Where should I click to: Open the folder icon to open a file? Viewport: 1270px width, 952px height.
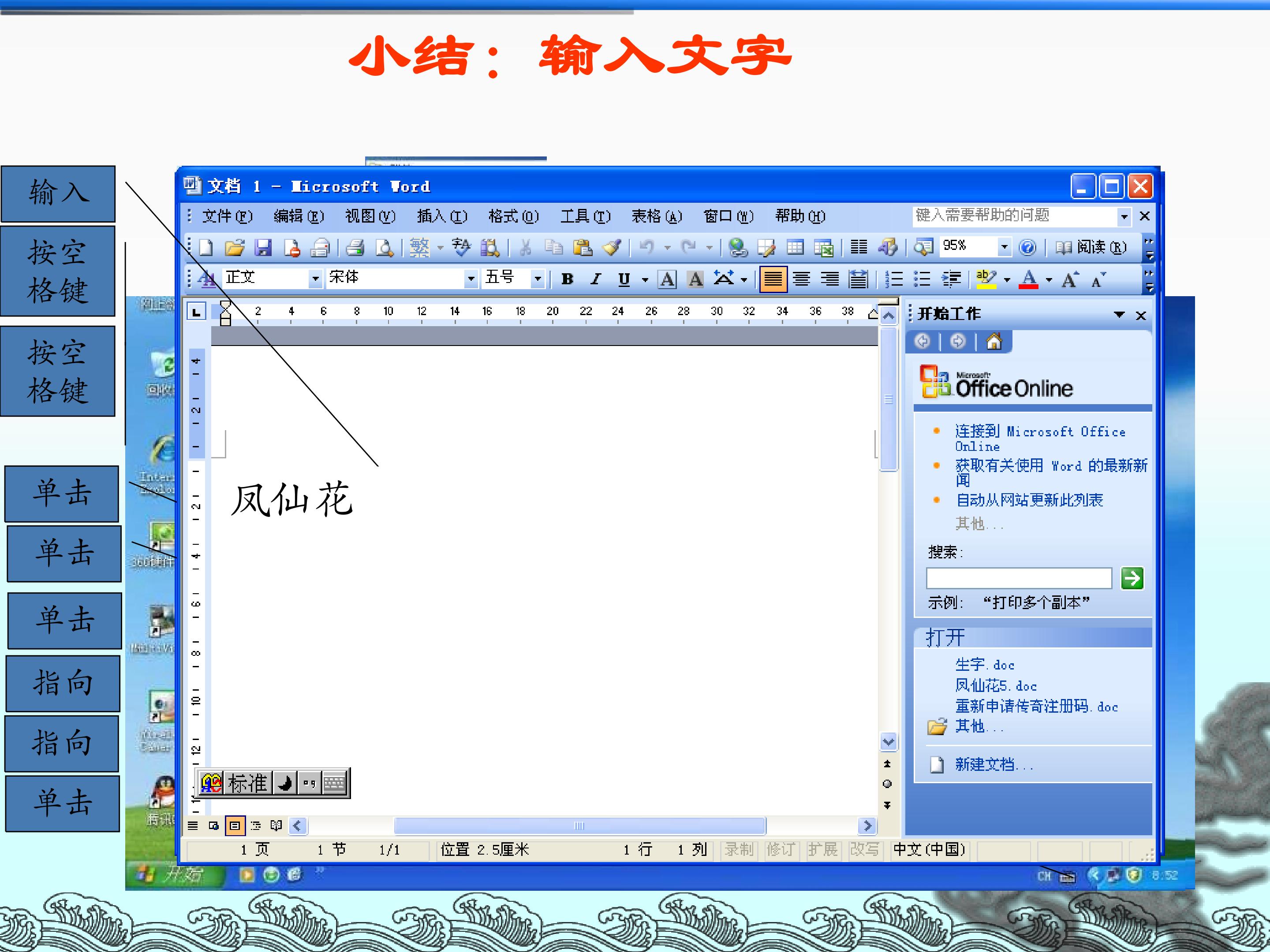pos(234,247)
